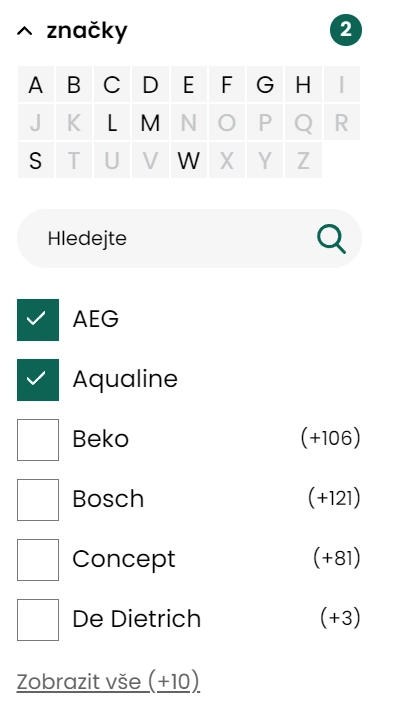393x713 pixels.
Task: Select the Concept brand checkbox
Action: pos(38,560)
